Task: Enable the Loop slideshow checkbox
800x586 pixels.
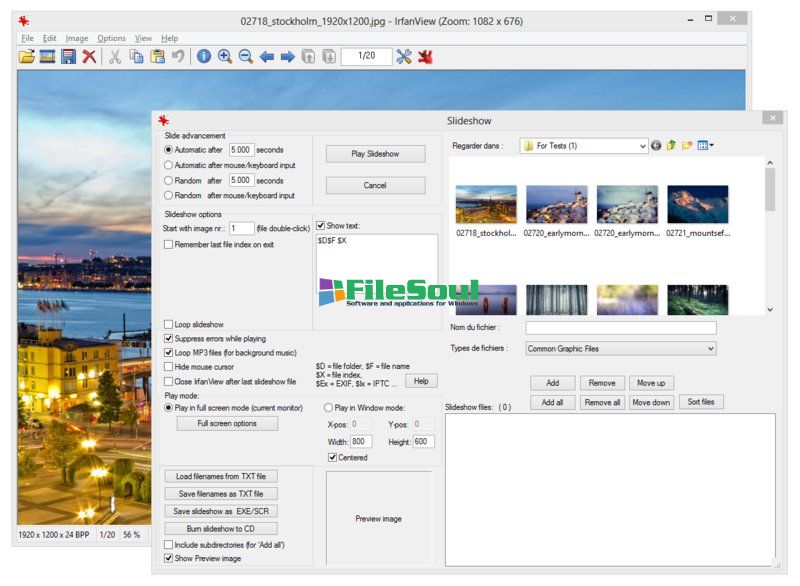Action: coord(168,325)
